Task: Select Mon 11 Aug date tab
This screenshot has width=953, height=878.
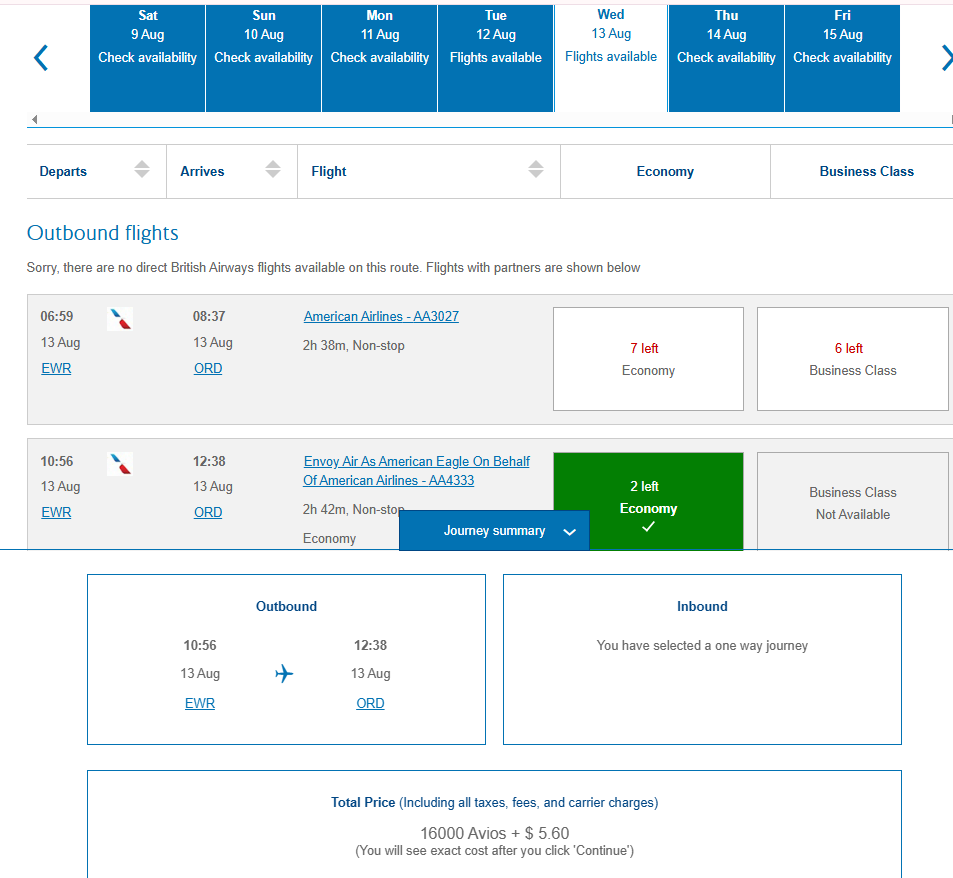Action: point(380,58)
